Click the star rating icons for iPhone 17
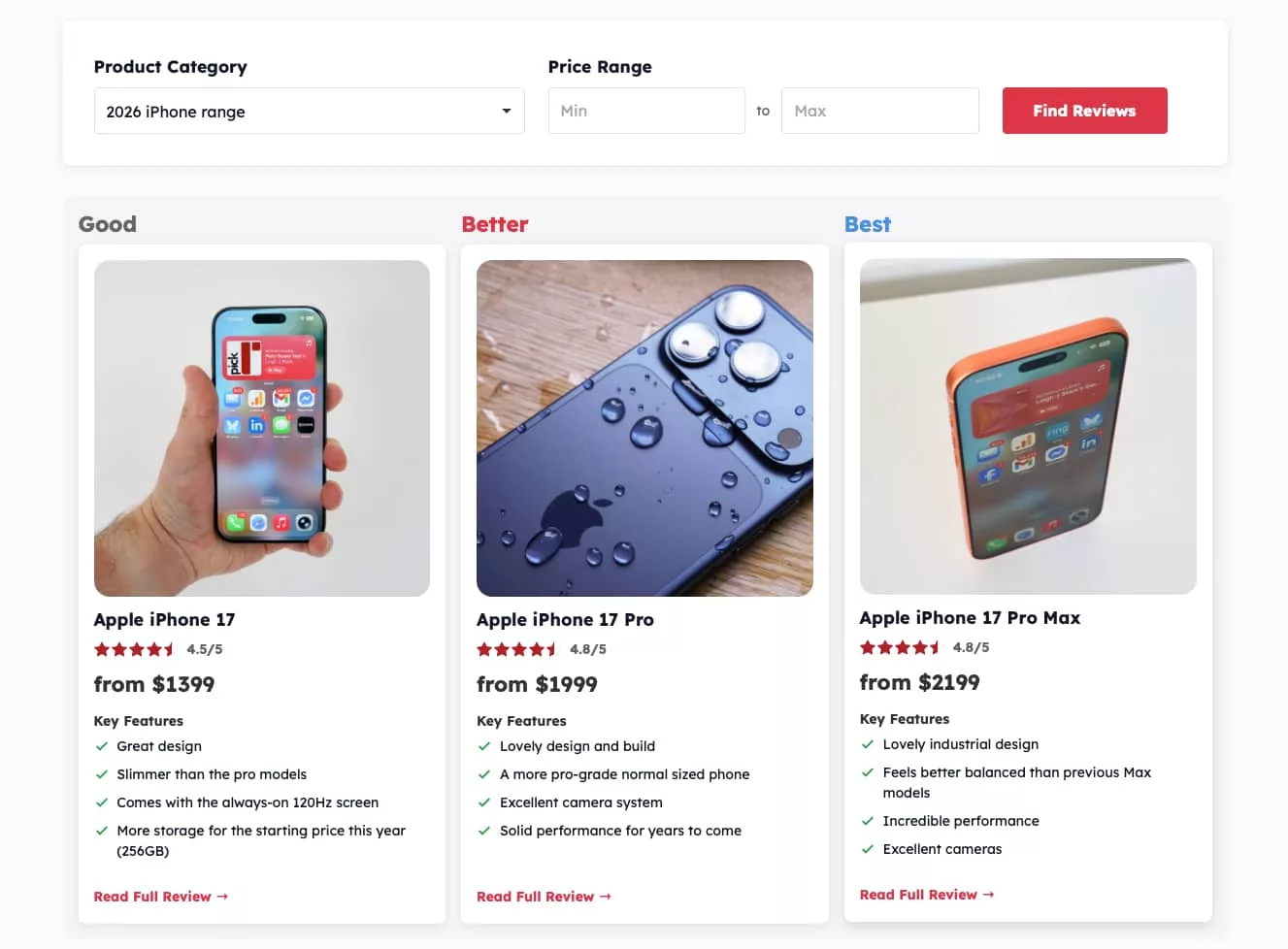The image size is (1288, 949). [134, 650]
